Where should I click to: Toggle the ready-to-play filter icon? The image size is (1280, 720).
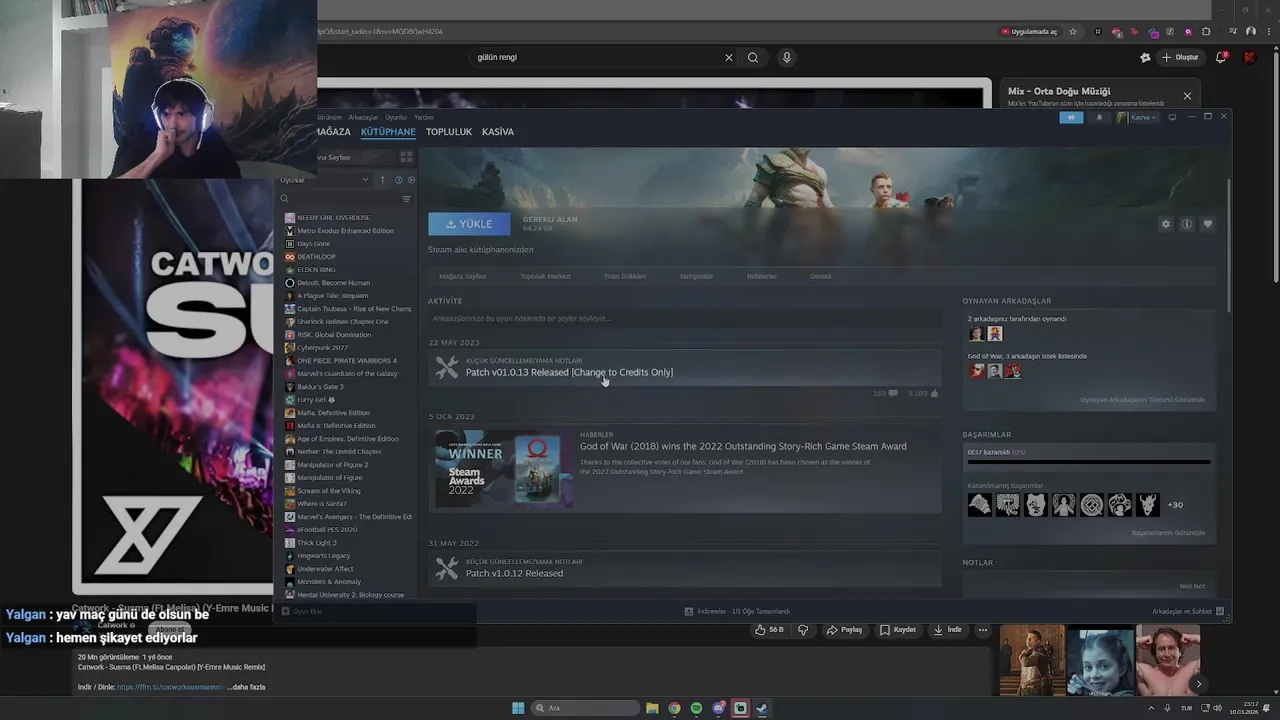(411, 180)
